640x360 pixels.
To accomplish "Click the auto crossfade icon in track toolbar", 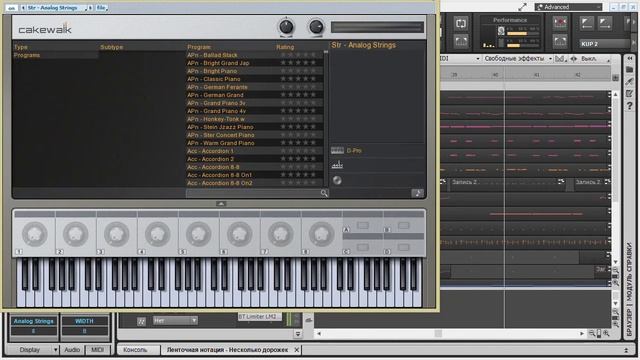I will pyautogui.click(x=560, y=59).
